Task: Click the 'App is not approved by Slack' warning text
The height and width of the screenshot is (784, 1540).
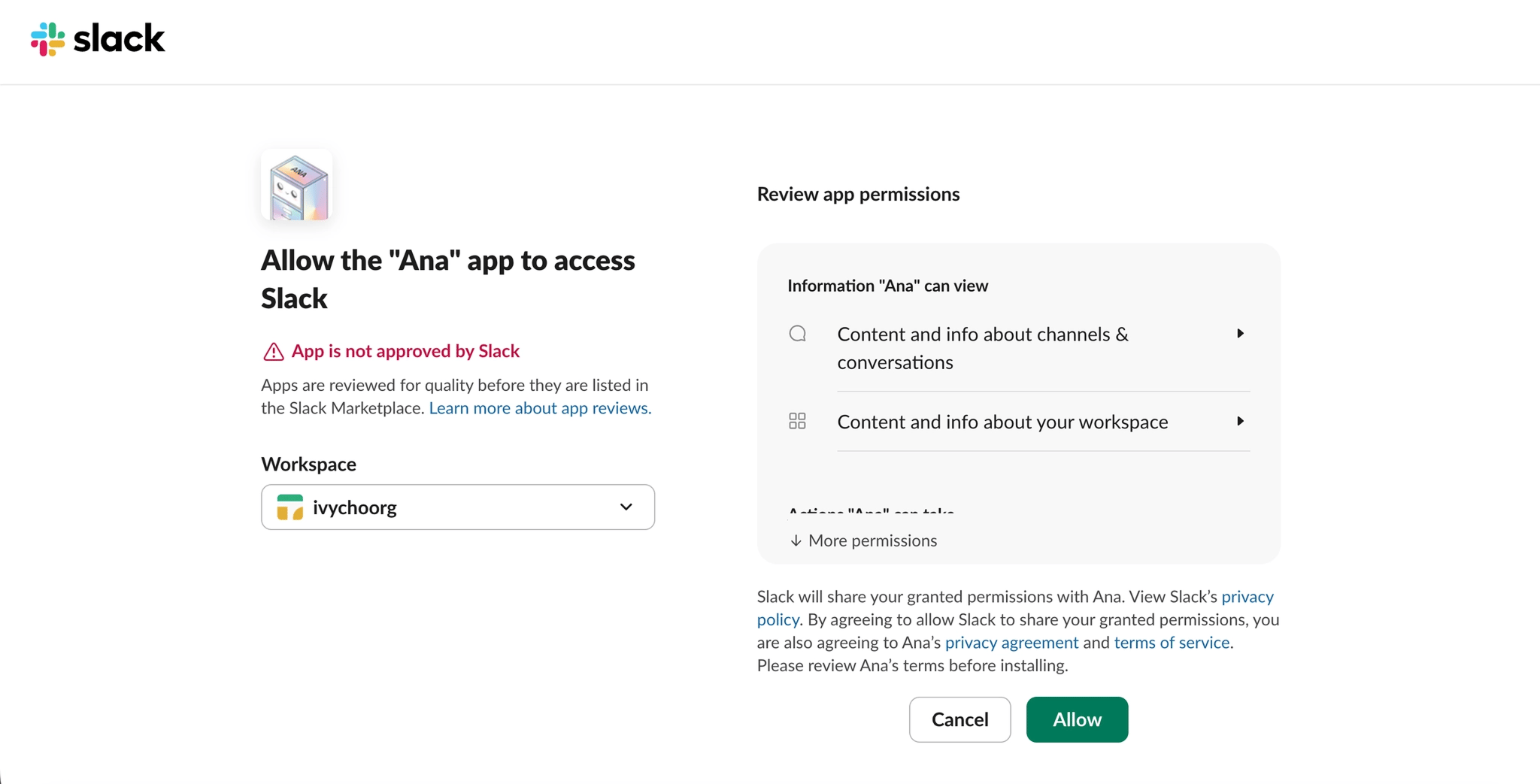Action: tap(405, 351)
